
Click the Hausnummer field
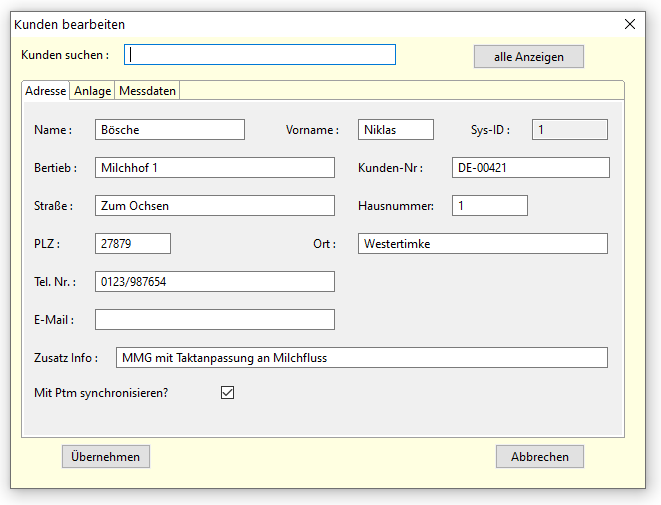490,205
